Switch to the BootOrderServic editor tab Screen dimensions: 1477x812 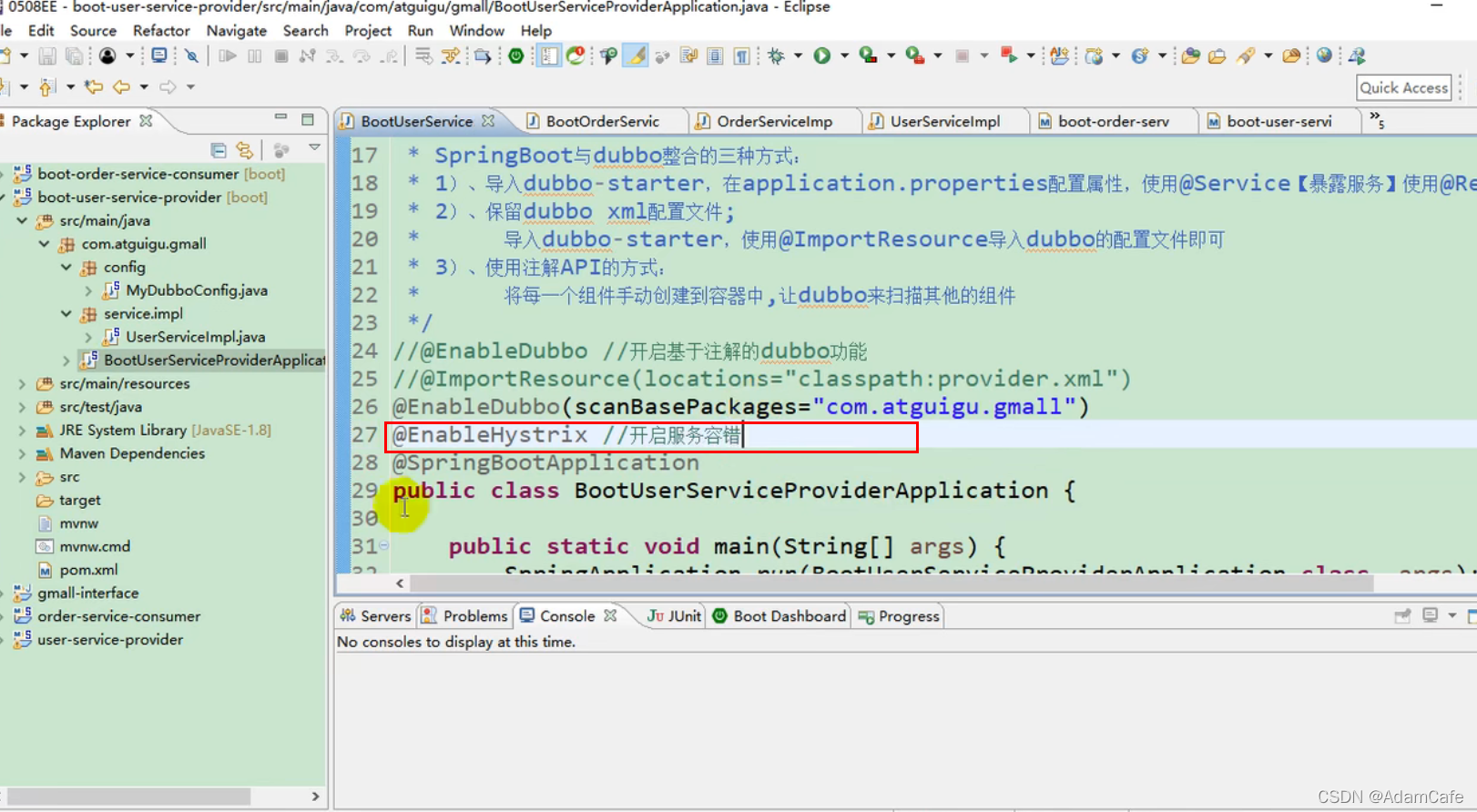coord(601,121)
